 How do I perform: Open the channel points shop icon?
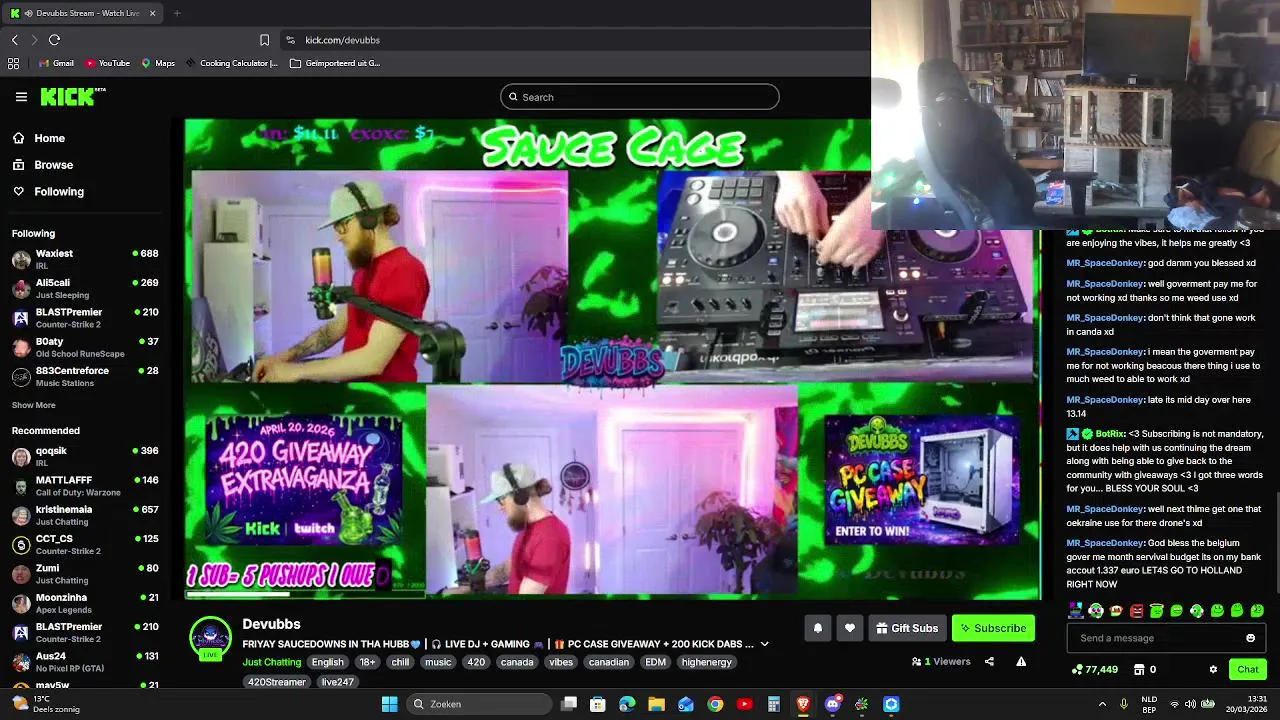tap(1139, 669)
